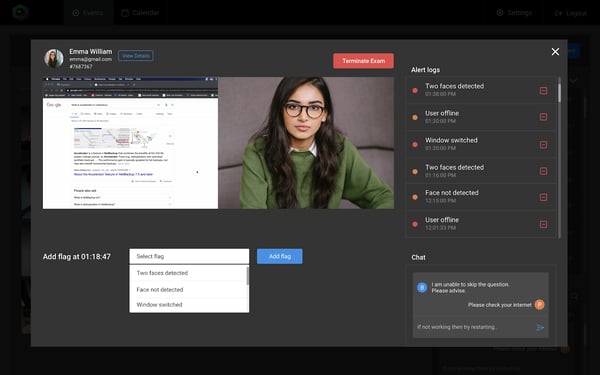Image resolution: width=600 pixels, height=375 pixels.
Task: Remove the User offline 01:30 PM alert
Action: (x=543, y=117)
